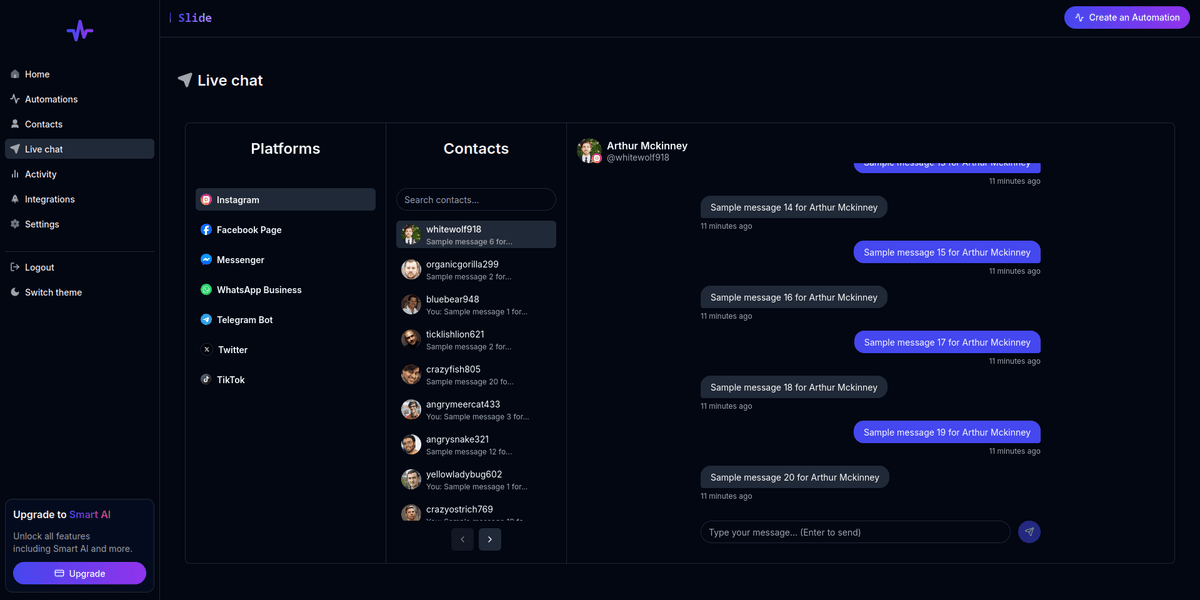Click the Create an Automation button

1126,17
